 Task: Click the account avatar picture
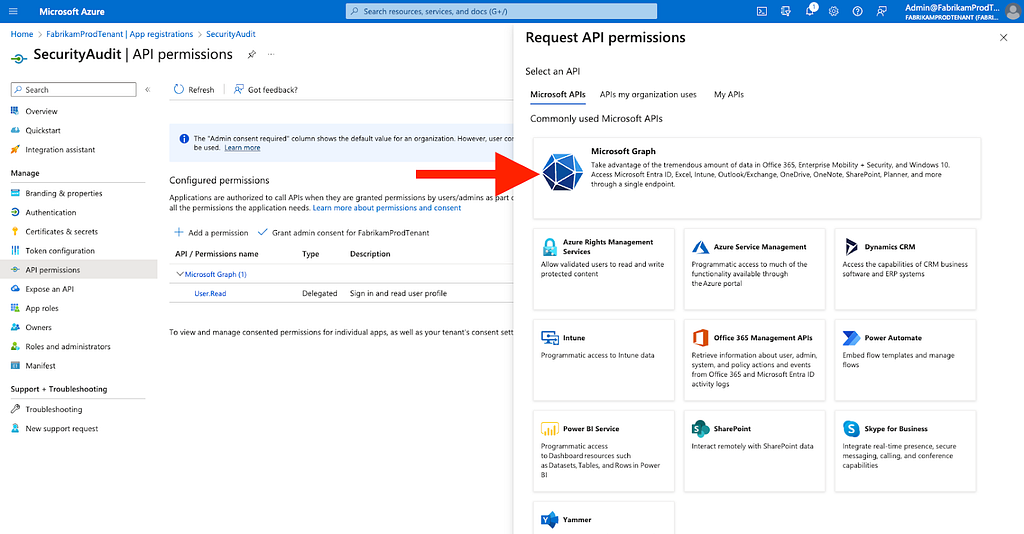[x=1014, y=11]
